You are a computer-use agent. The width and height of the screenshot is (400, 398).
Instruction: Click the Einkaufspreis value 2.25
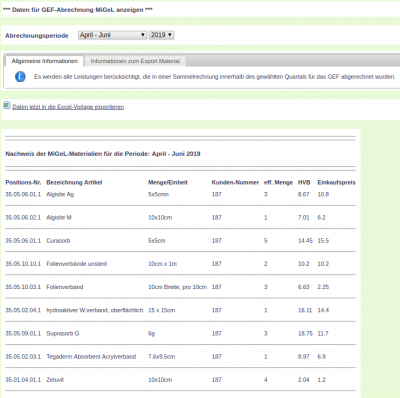point(323,287)
